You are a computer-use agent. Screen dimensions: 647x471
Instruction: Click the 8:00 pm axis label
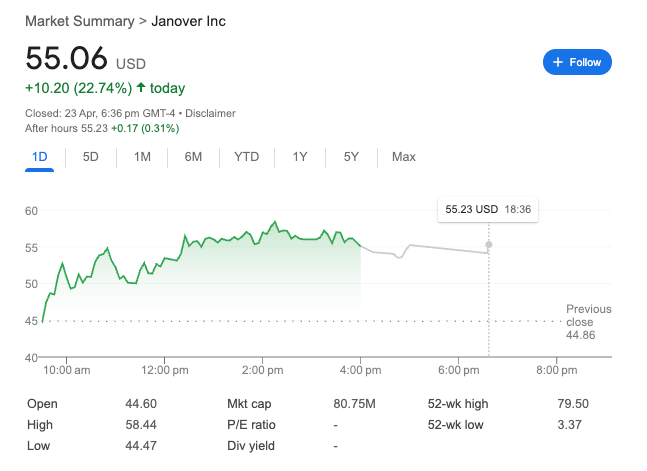click(x=557, y=370)
